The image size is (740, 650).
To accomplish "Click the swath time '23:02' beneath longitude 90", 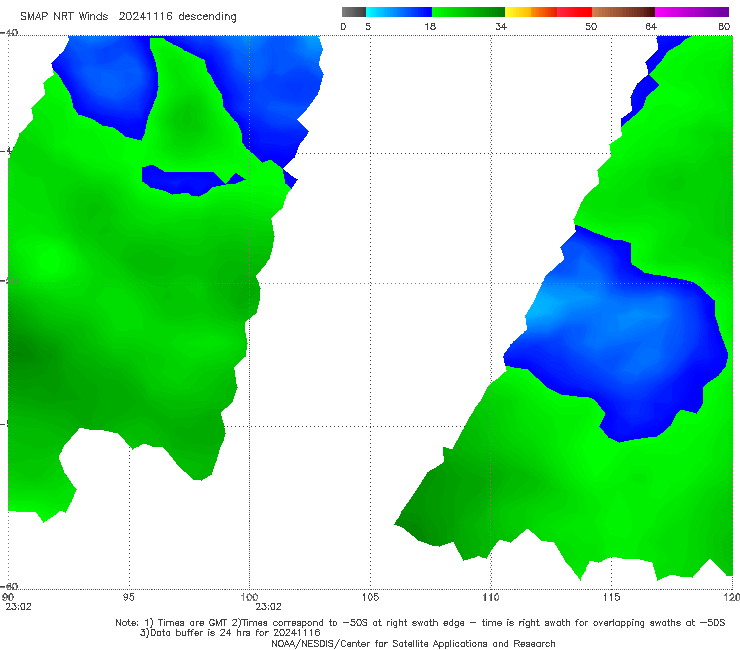I will [18, 607].
